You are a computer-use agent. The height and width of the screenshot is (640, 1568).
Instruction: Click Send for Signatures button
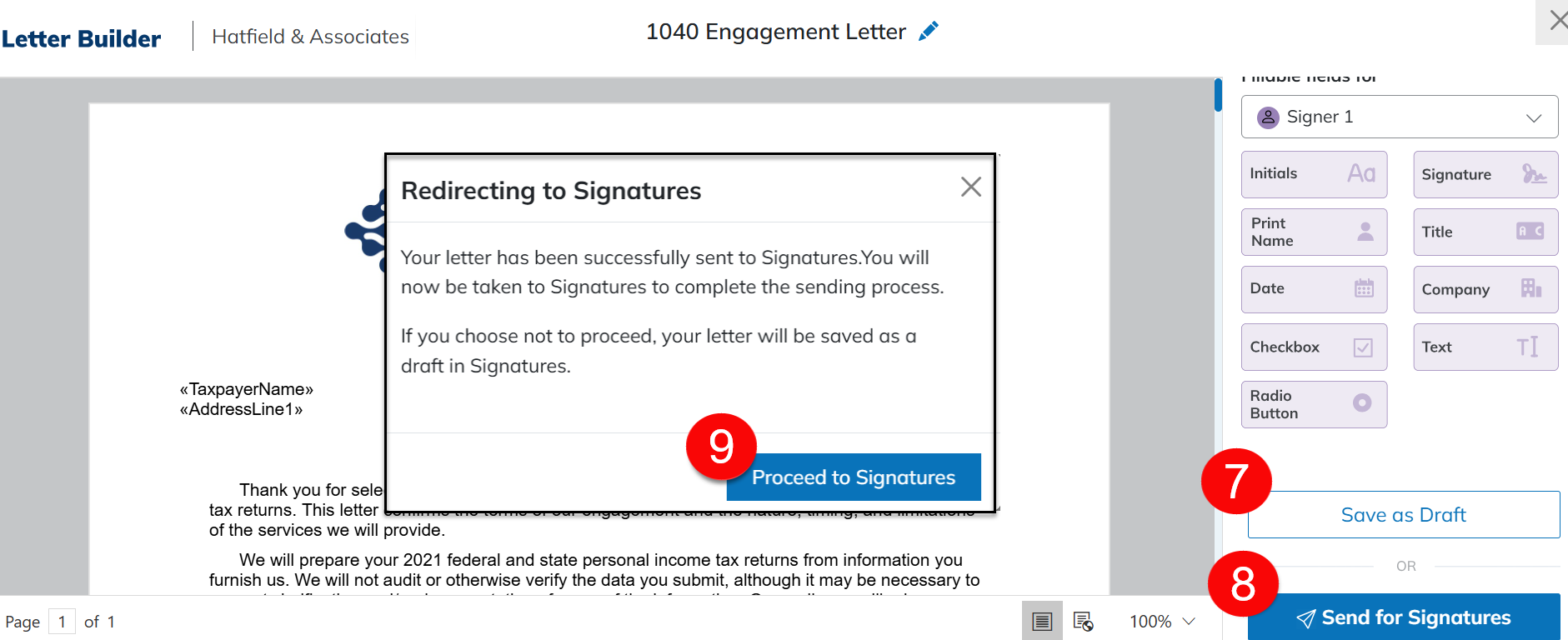point(1403,617)
